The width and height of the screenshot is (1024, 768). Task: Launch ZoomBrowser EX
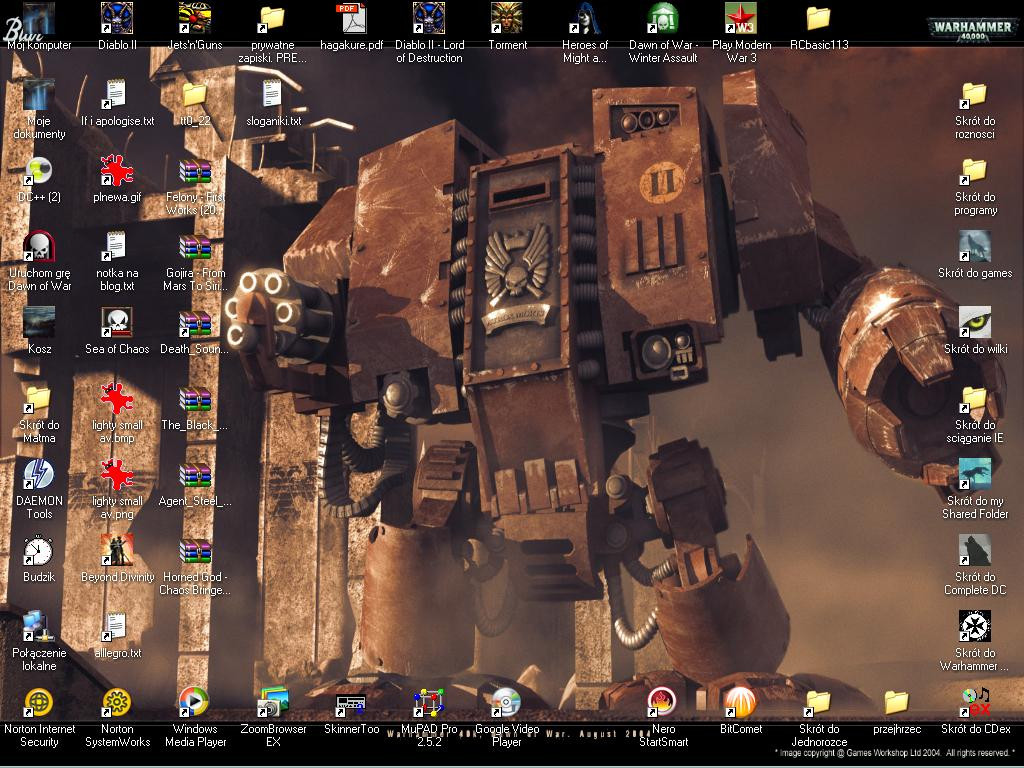(x=273, y=703)
